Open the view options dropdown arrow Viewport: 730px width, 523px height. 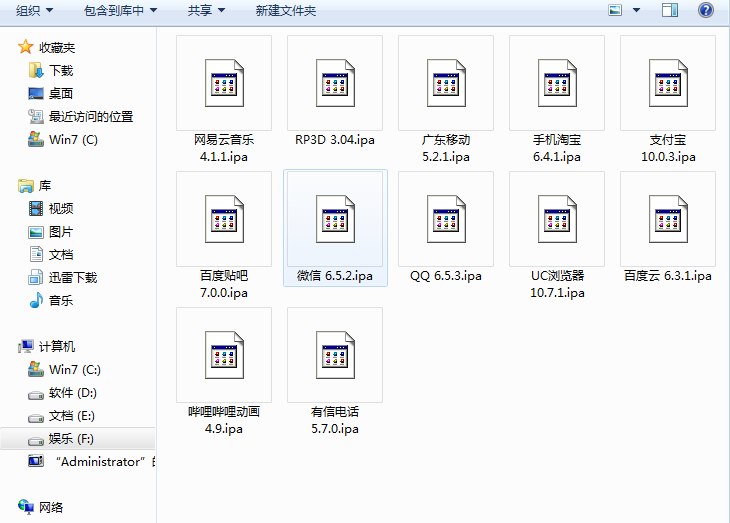pos(636,10)
